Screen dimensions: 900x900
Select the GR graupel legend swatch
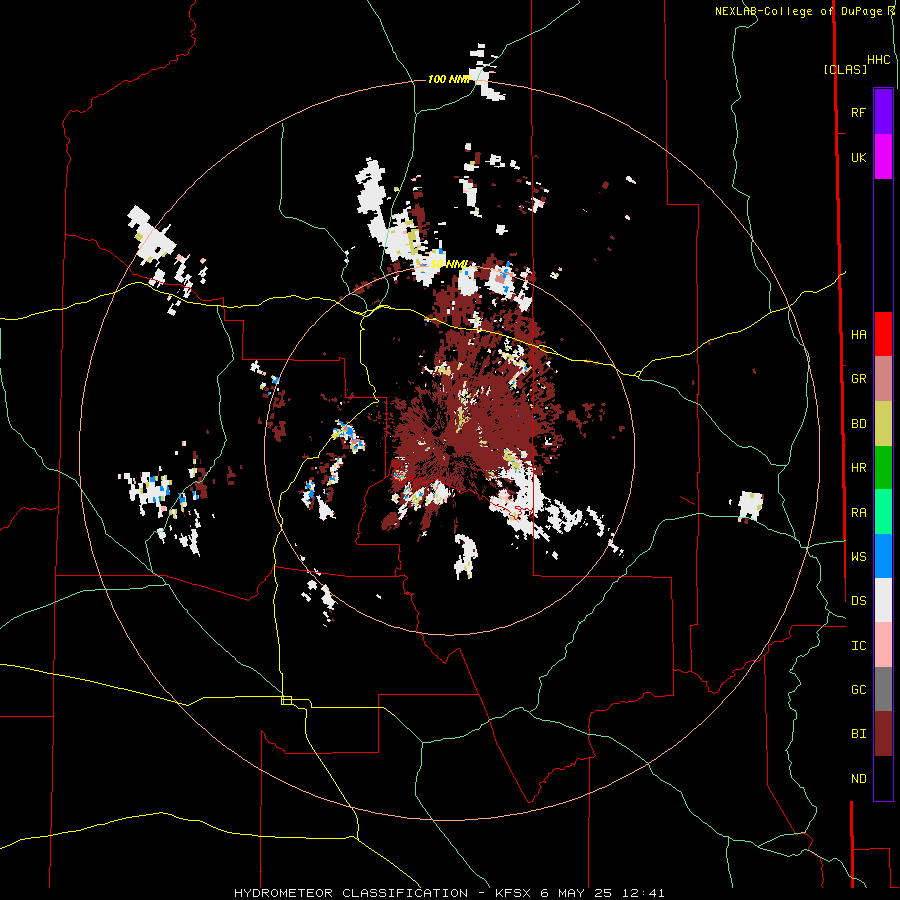(x=883, y=379)
